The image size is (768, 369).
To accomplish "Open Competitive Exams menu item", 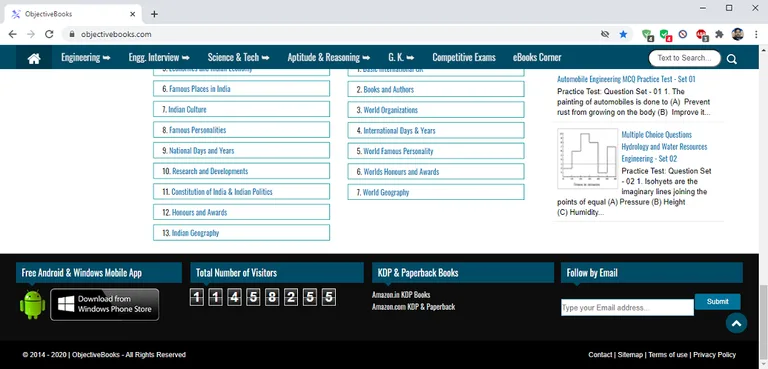I will 464,58.
